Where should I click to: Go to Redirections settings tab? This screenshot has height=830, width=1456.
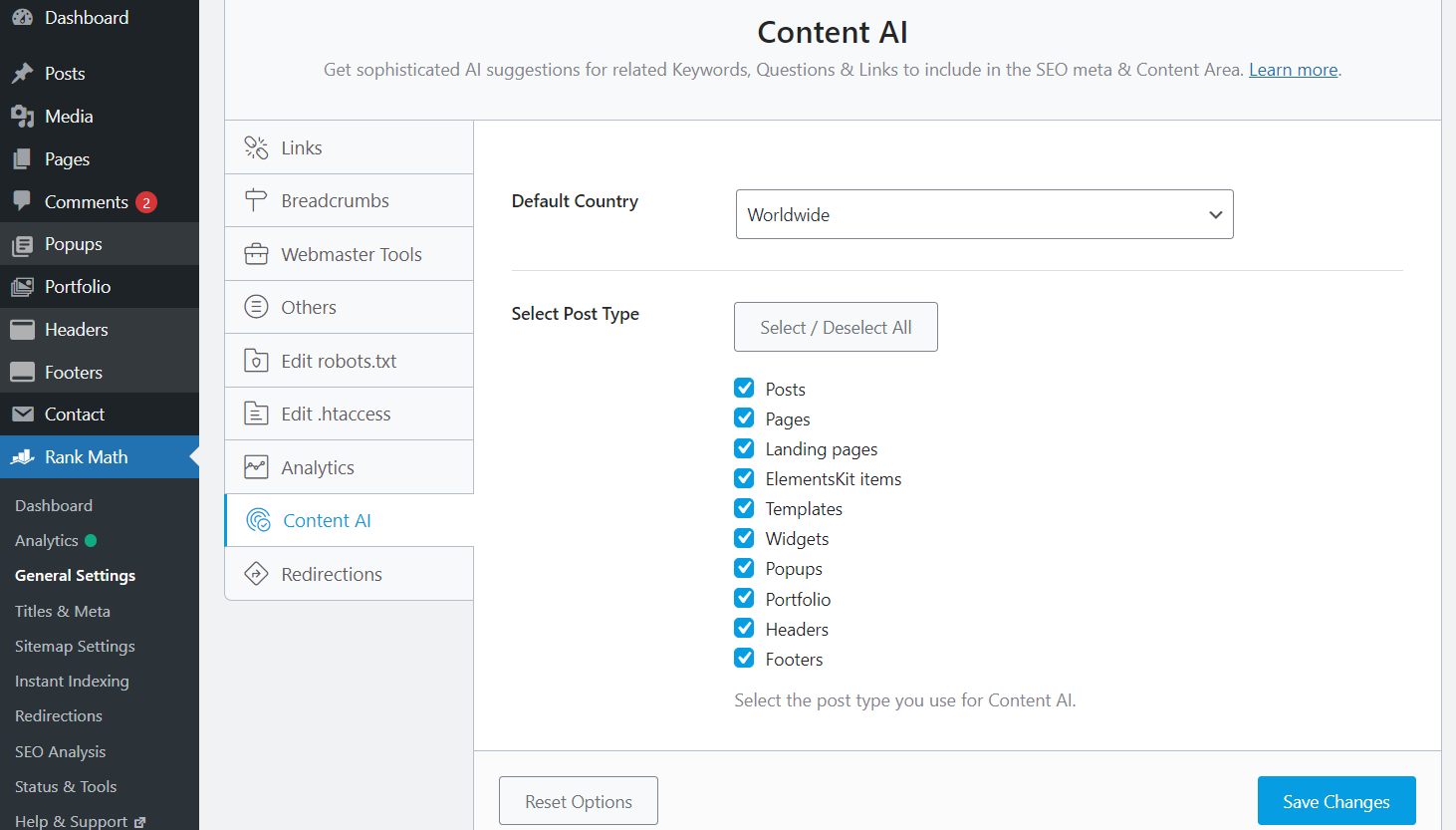click(349, 574)
